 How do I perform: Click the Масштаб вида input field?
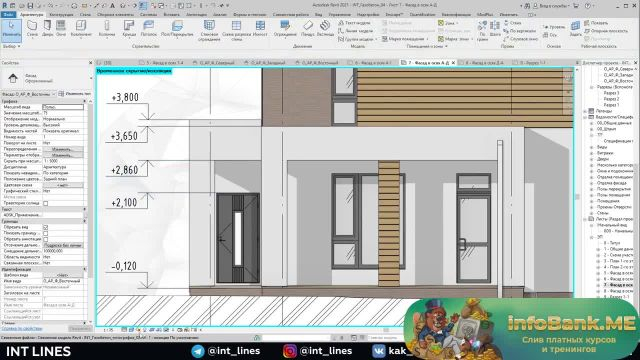(63, 107)
